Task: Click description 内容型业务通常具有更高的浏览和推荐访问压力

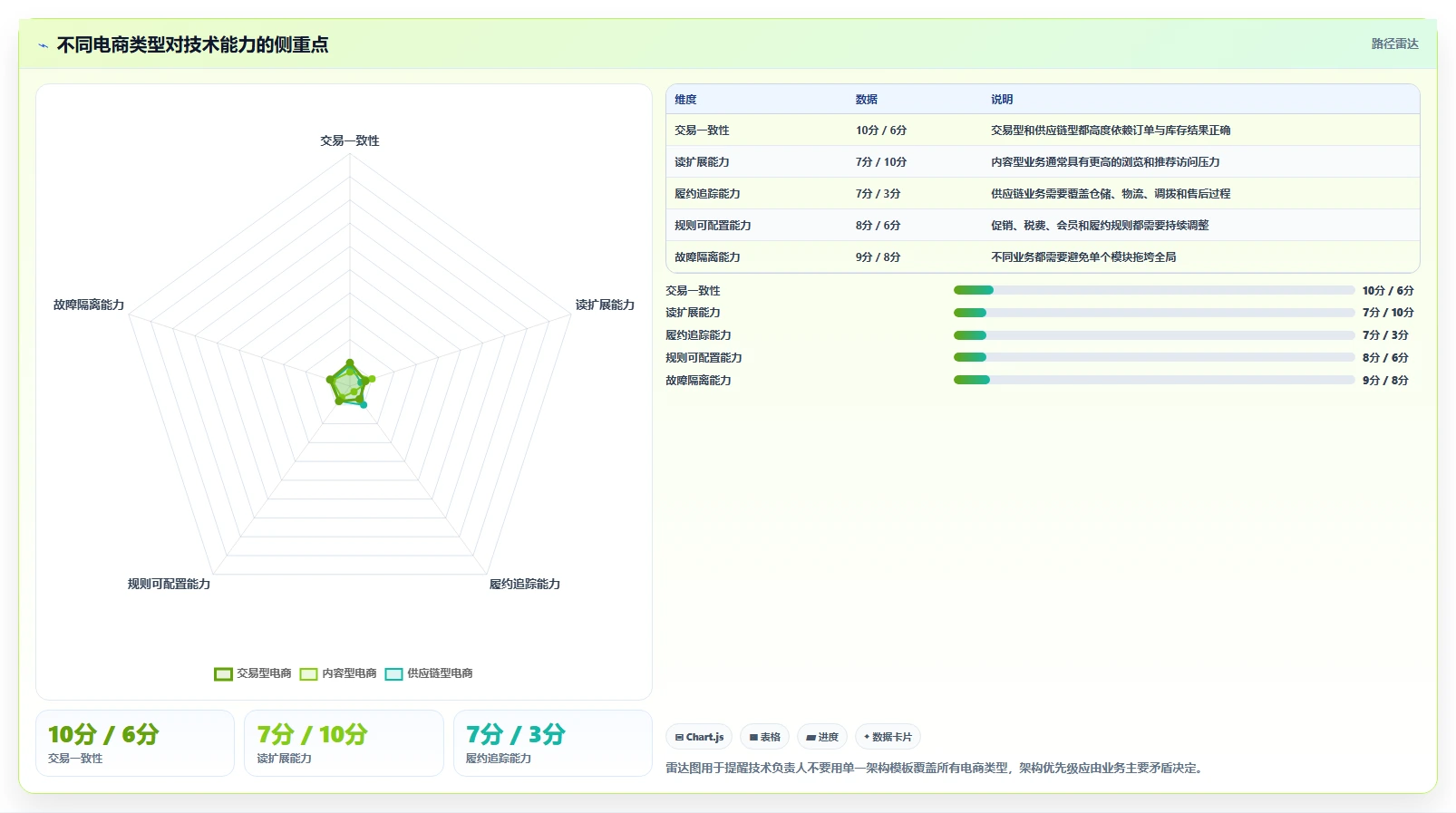Action: 1105,162
